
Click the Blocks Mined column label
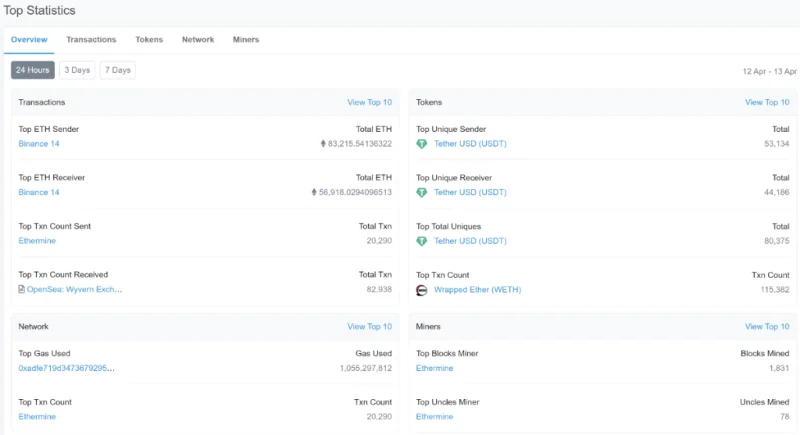(x=765, y=353)
